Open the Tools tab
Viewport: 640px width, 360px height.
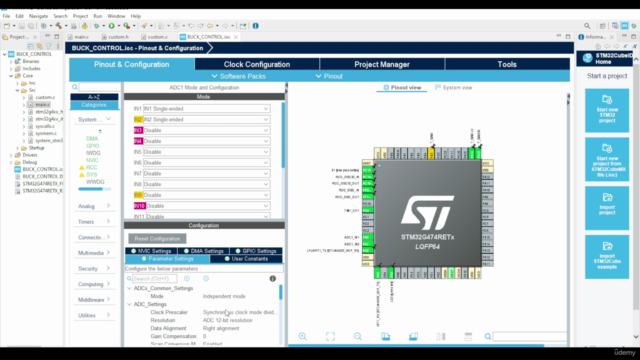pos(507,64)
